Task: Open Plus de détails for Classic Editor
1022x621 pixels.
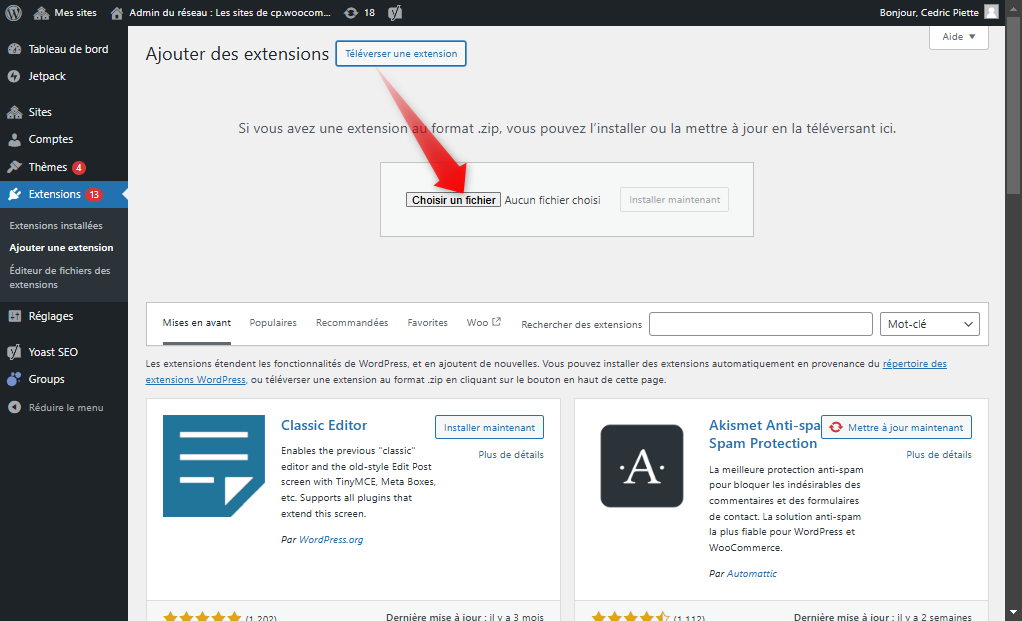Action: tap(511, 455)
